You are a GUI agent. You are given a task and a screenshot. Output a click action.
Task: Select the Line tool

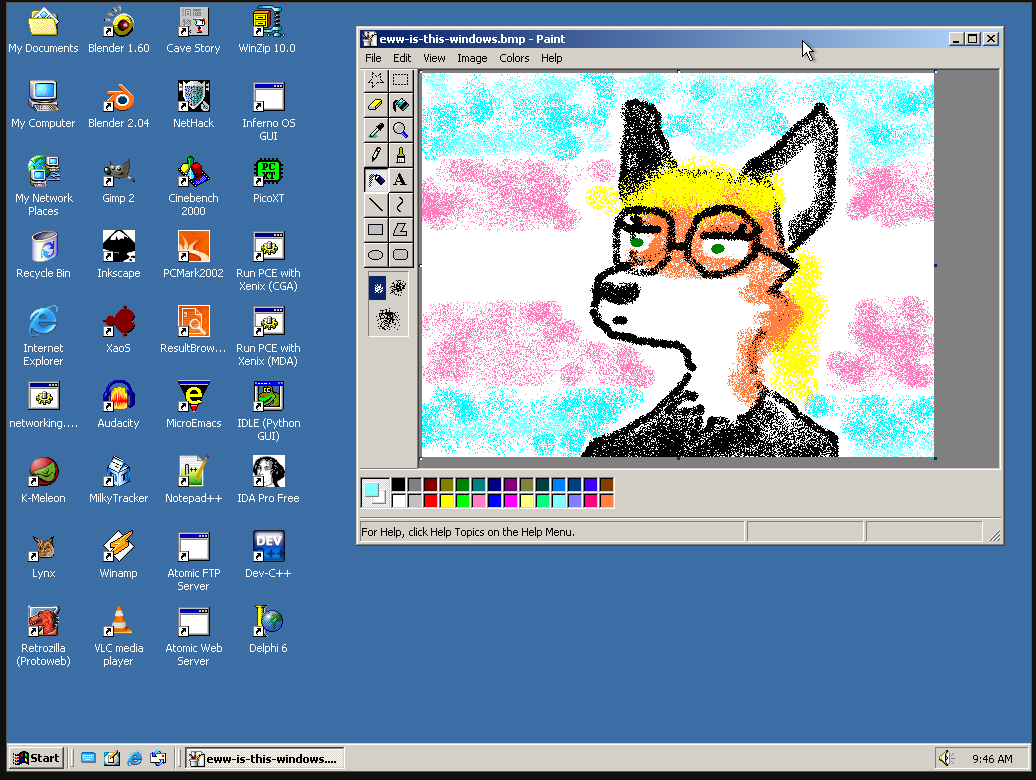pyautogui.click(x=376, y=205)
